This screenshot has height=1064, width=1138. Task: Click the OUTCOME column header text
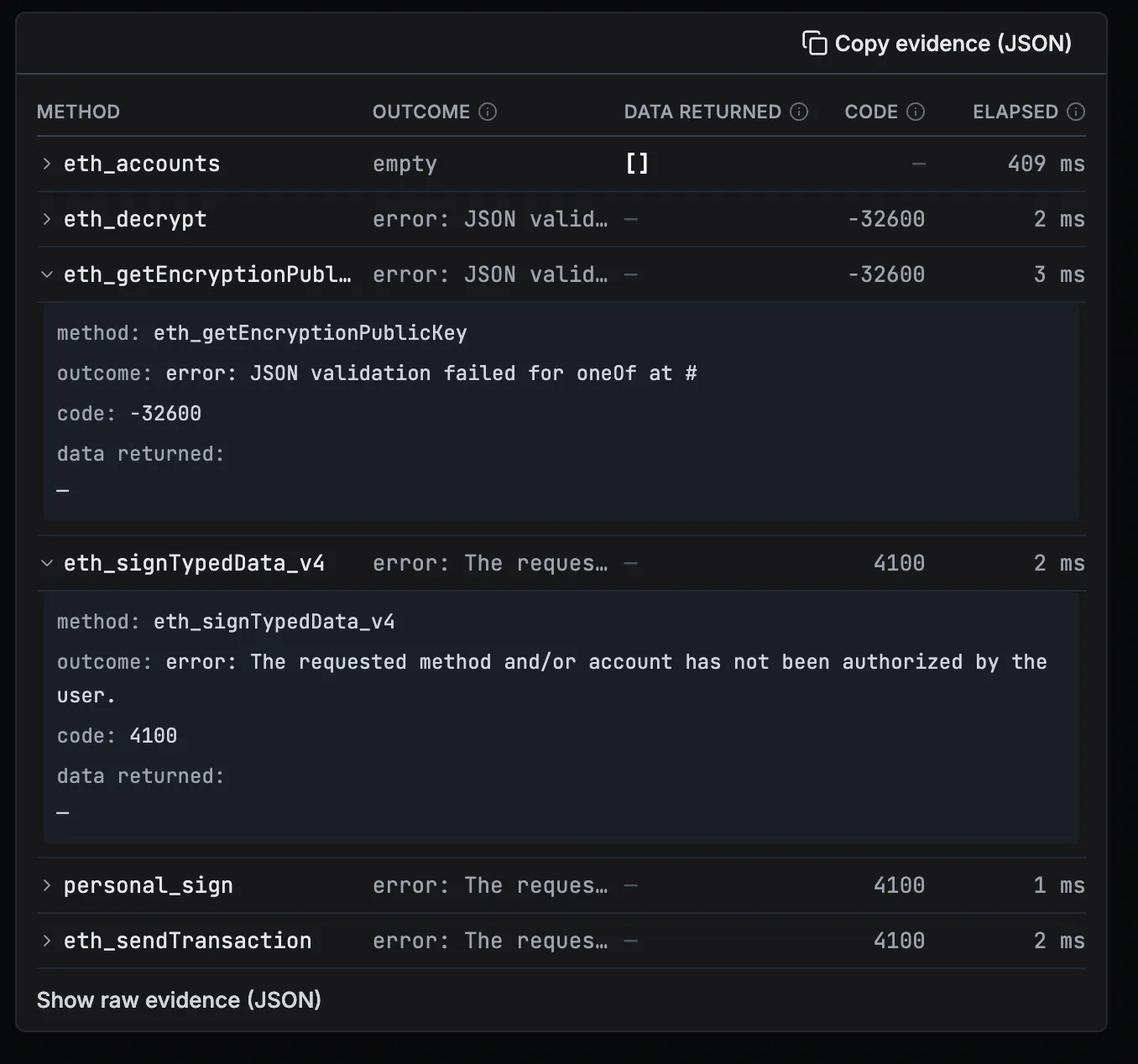(x=421, y=112)
